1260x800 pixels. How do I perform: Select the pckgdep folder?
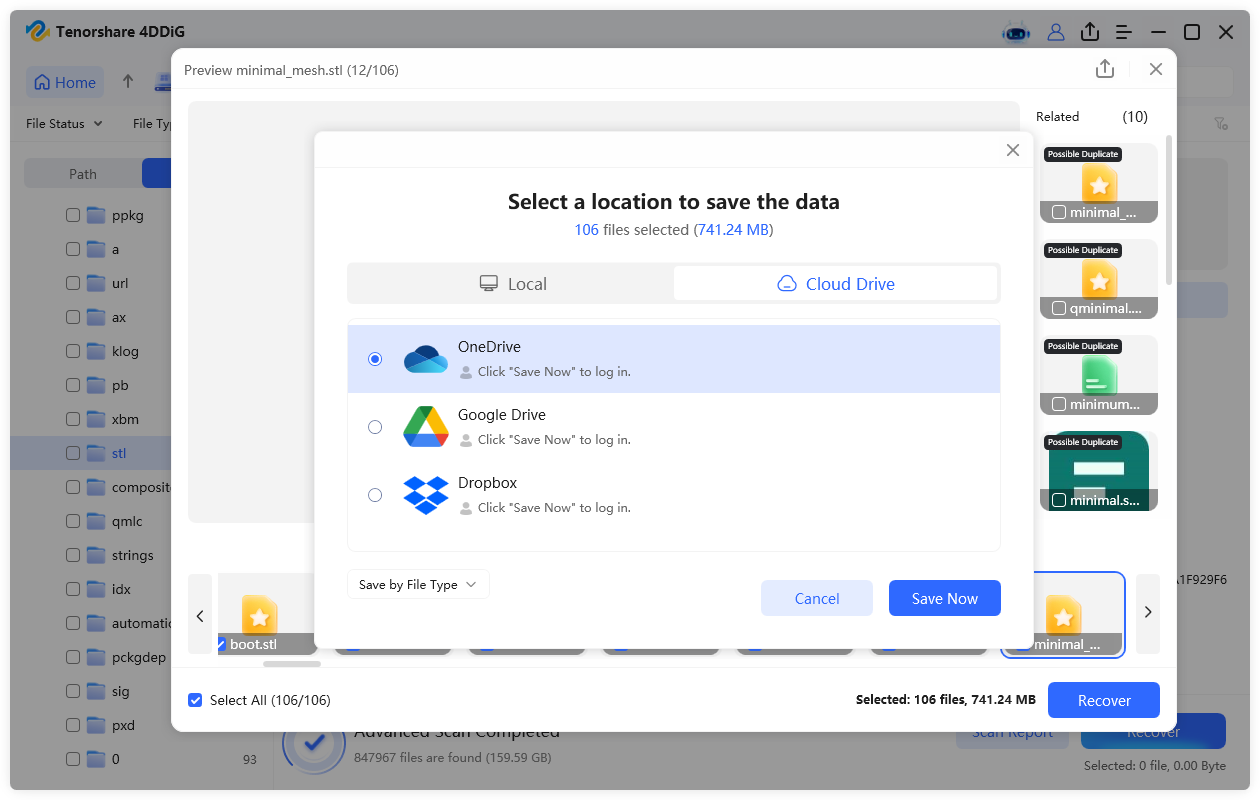pyautogui.click(x=138, y=657)
